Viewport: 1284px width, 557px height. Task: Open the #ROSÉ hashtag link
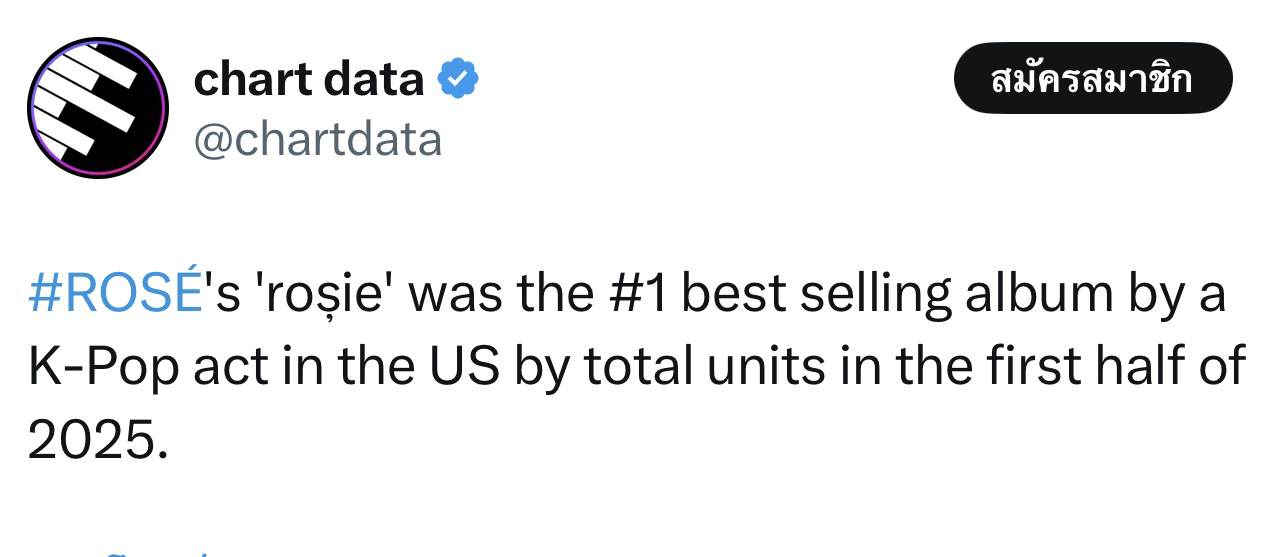[x=115, y=294]
